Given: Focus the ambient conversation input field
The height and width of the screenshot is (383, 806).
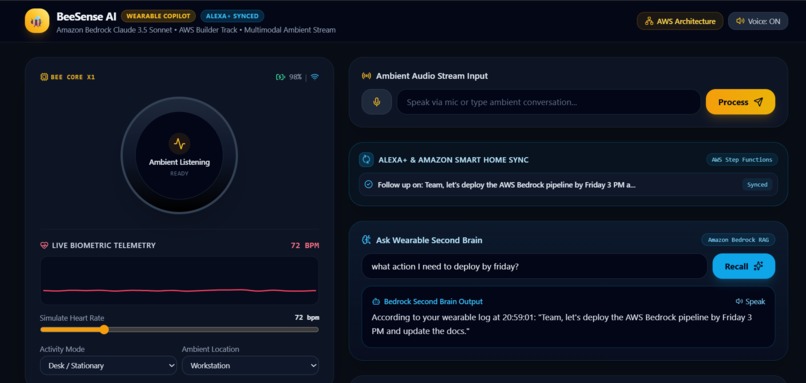Looking at the screenshot, I should pyautogui.click(x=548, y=102).
